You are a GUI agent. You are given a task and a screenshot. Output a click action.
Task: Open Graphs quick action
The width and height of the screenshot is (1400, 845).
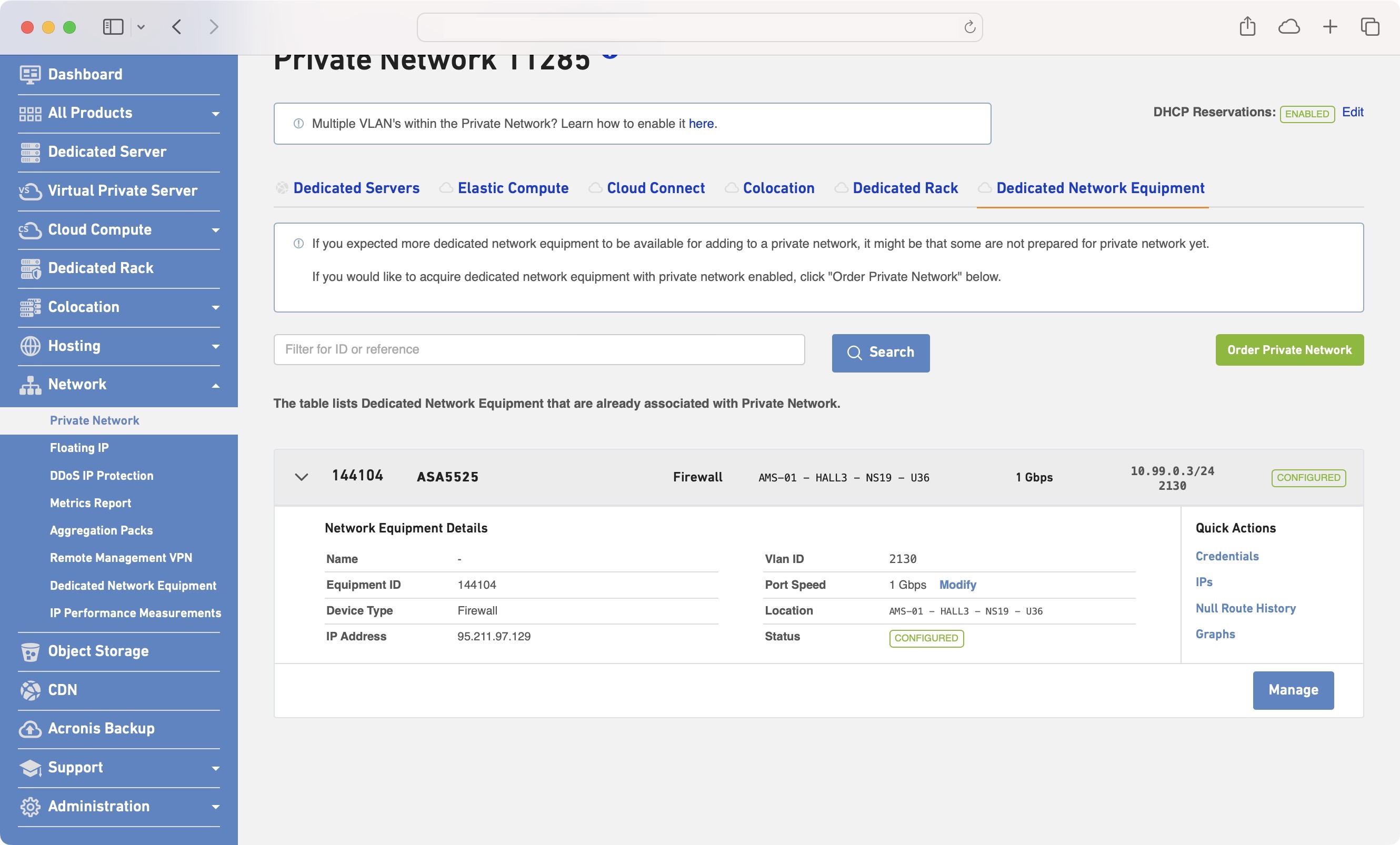(1215, 633)
